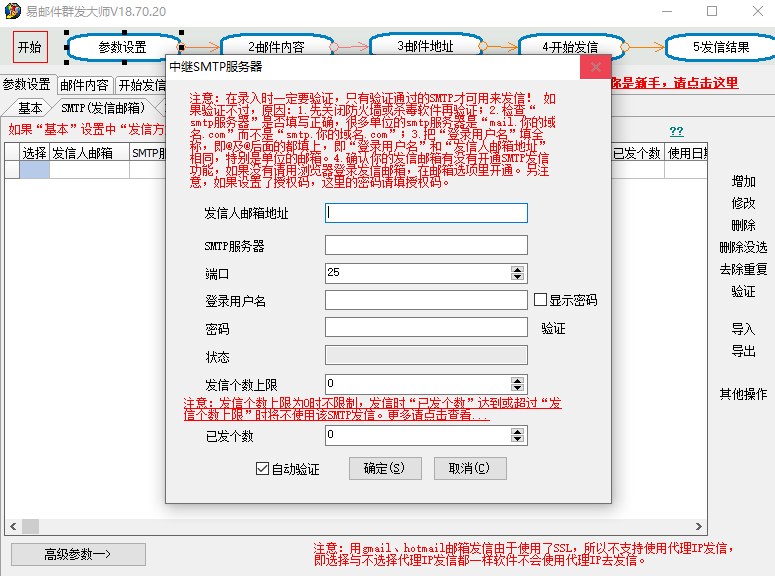Decrease the 发信个数上限 with down arrow
This screenshot has width=775, height=576.
(x=517, y=388)
